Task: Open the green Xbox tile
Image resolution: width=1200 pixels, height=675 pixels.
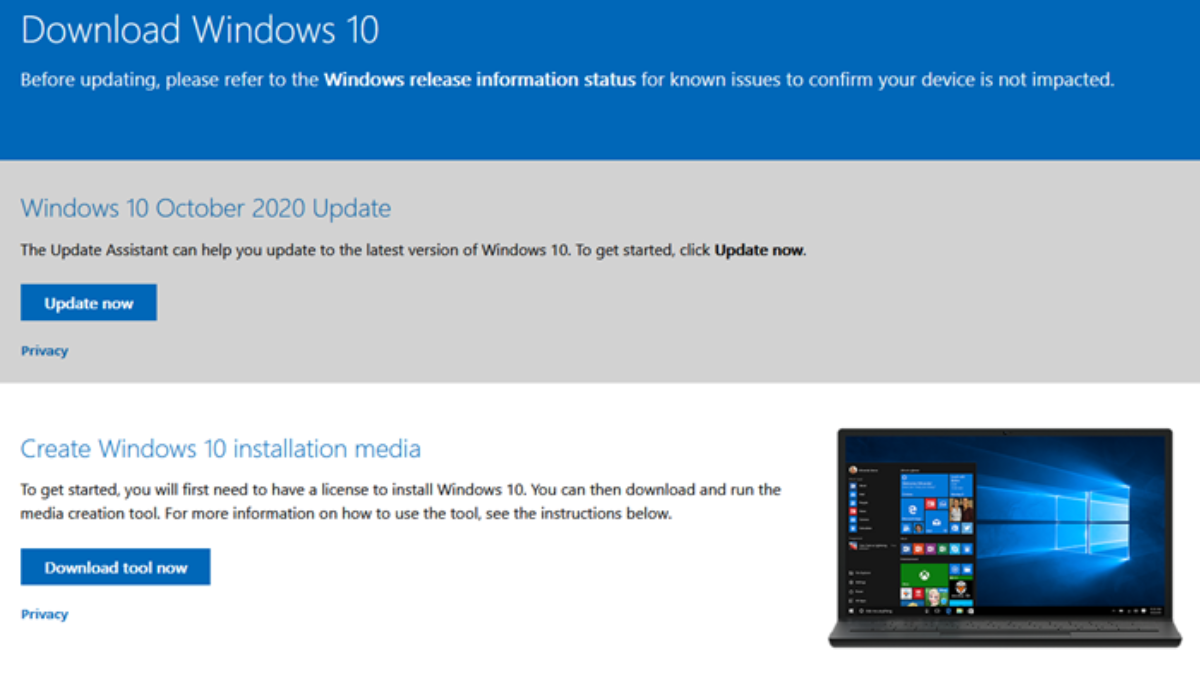Action: pos(924,574)
